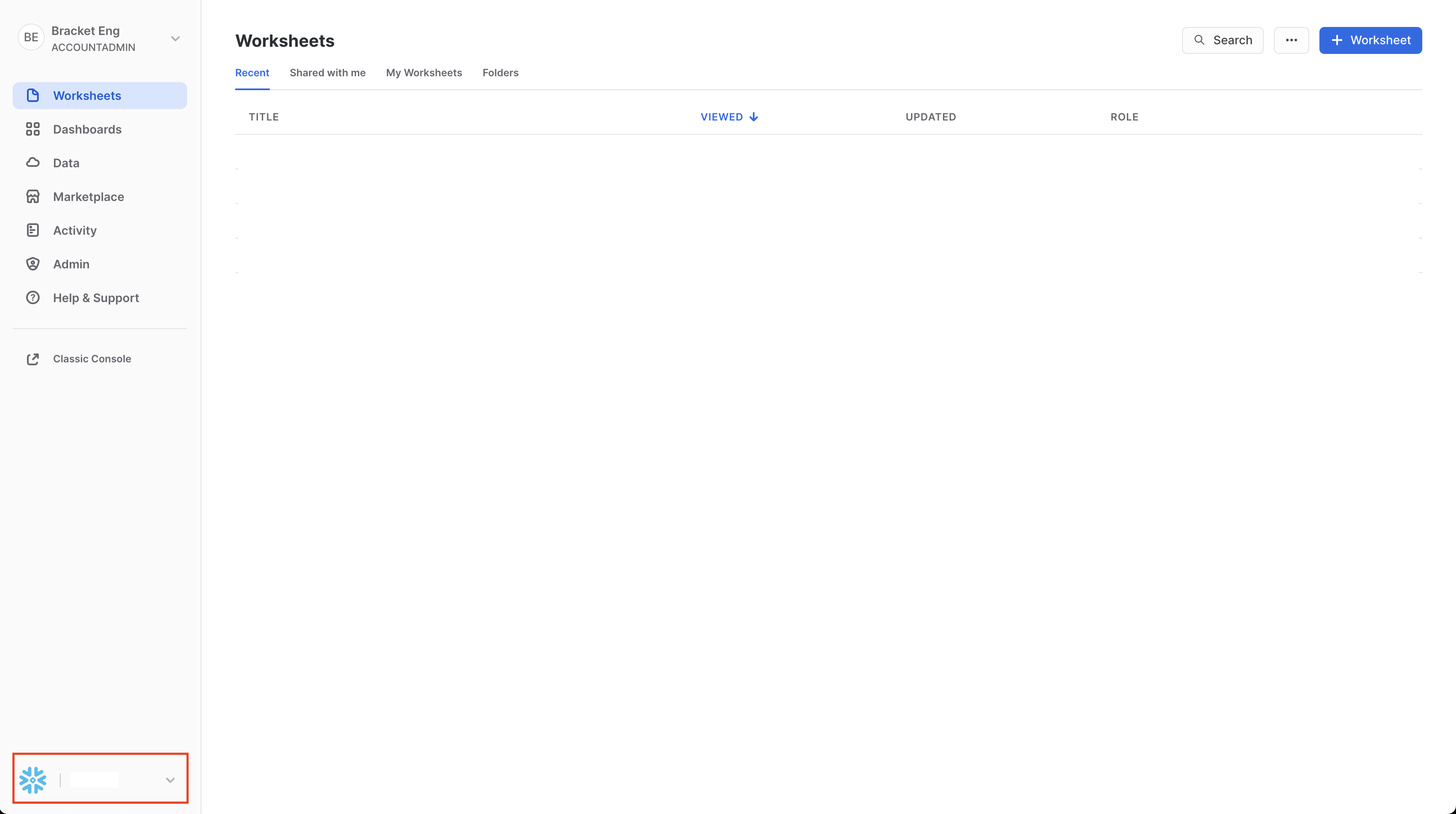Switch to the Shared with me tab
The height and width of the screenshot is (814, 1456).
327,73
